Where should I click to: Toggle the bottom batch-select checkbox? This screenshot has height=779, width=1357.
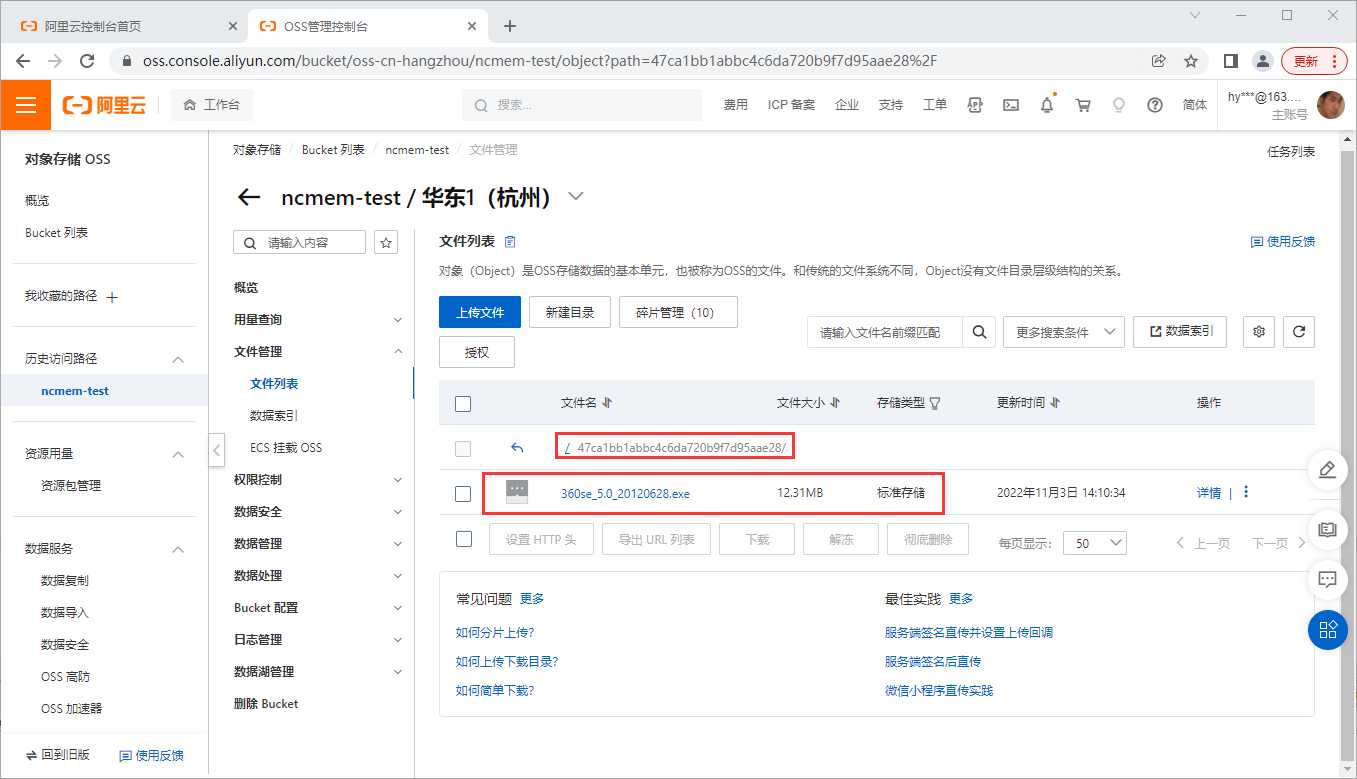(463, 539)
